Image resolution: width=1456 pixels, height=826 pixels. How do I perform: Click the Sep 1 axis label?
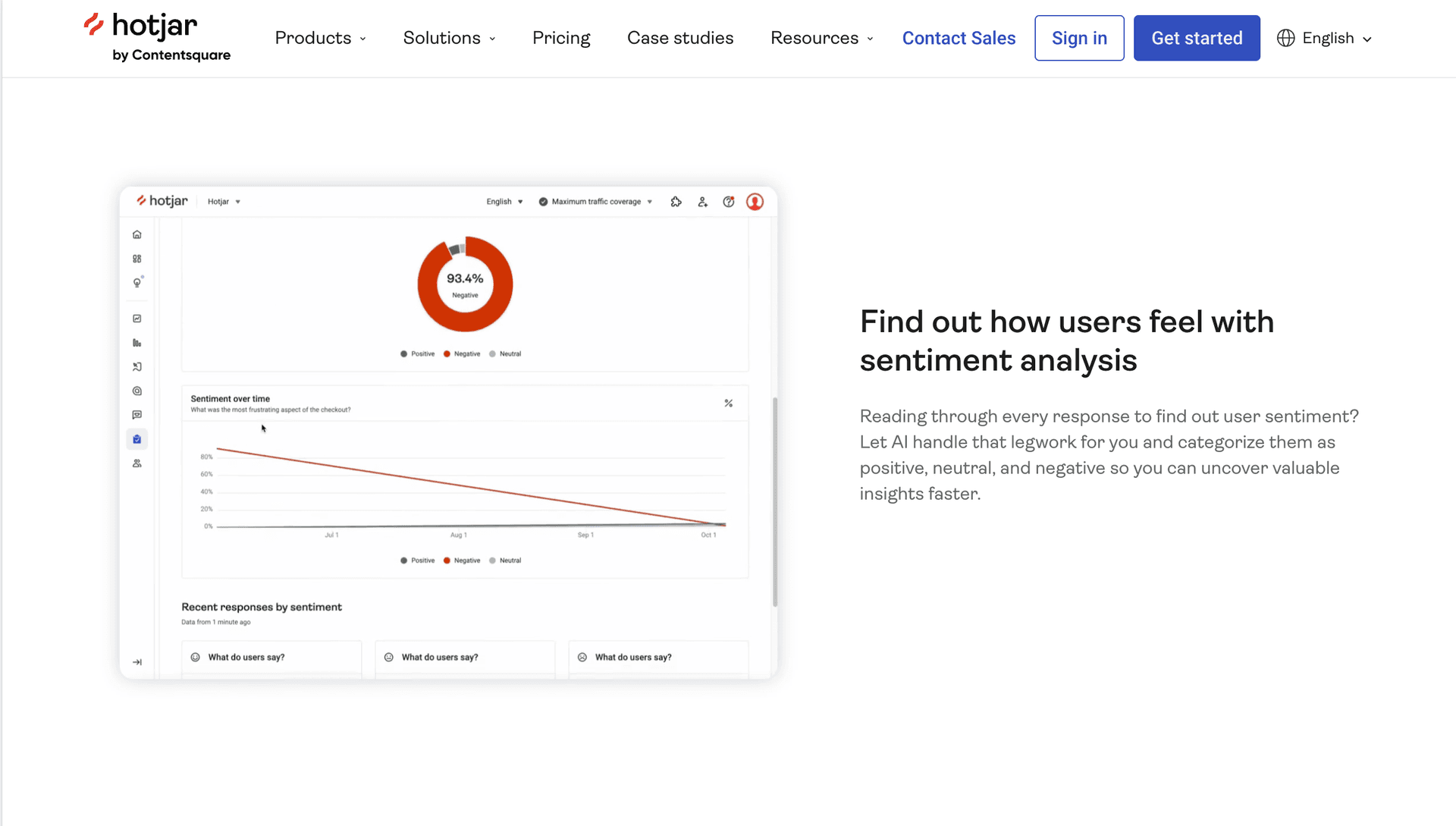585,535
